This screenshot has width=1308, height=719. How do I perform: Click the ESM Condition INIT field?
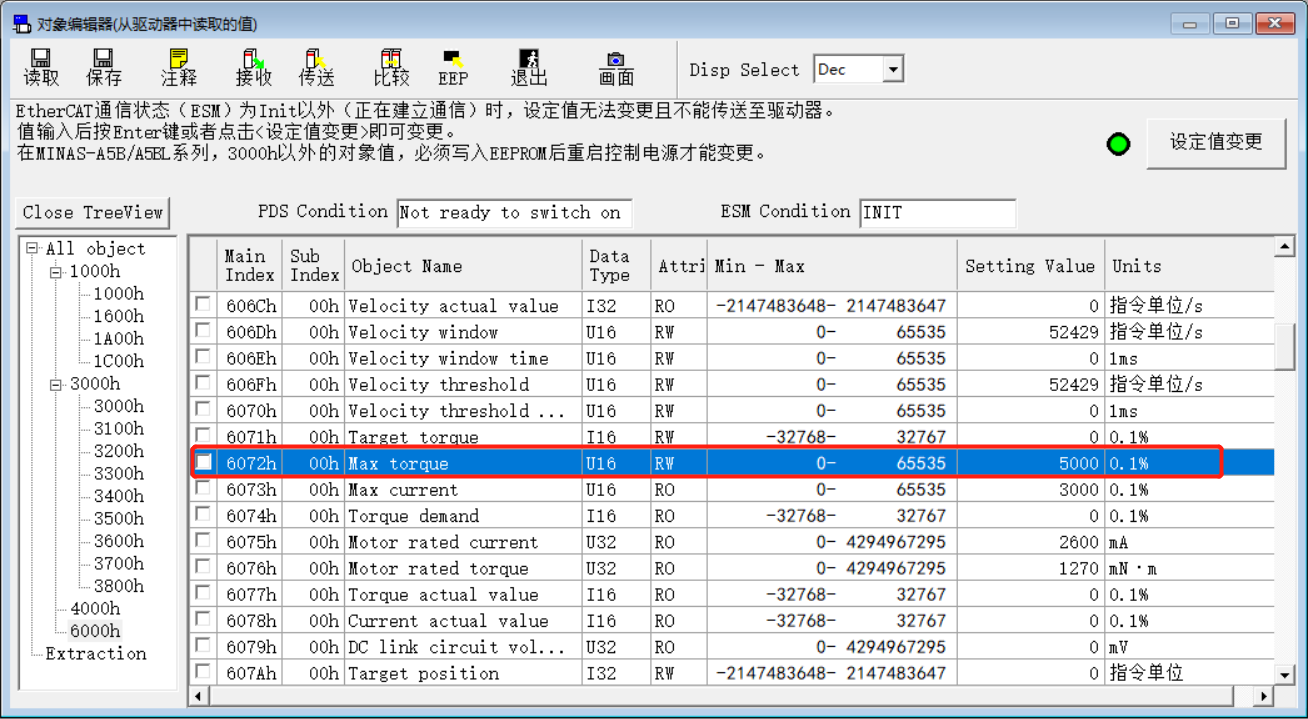pyautogui.click(x=937, y=212)
